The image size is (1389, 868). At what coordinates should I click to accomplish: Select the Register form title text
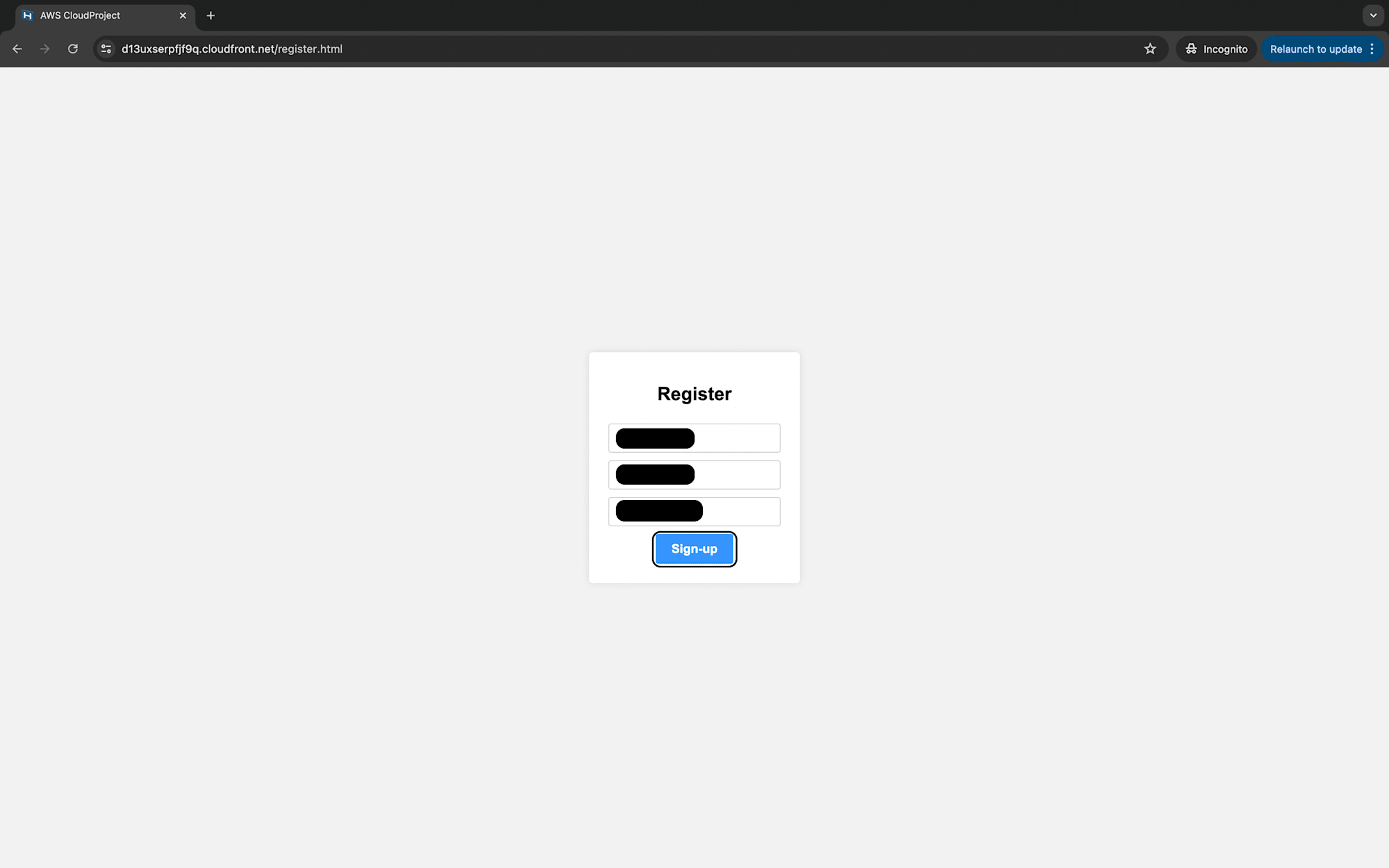[694, 393]
